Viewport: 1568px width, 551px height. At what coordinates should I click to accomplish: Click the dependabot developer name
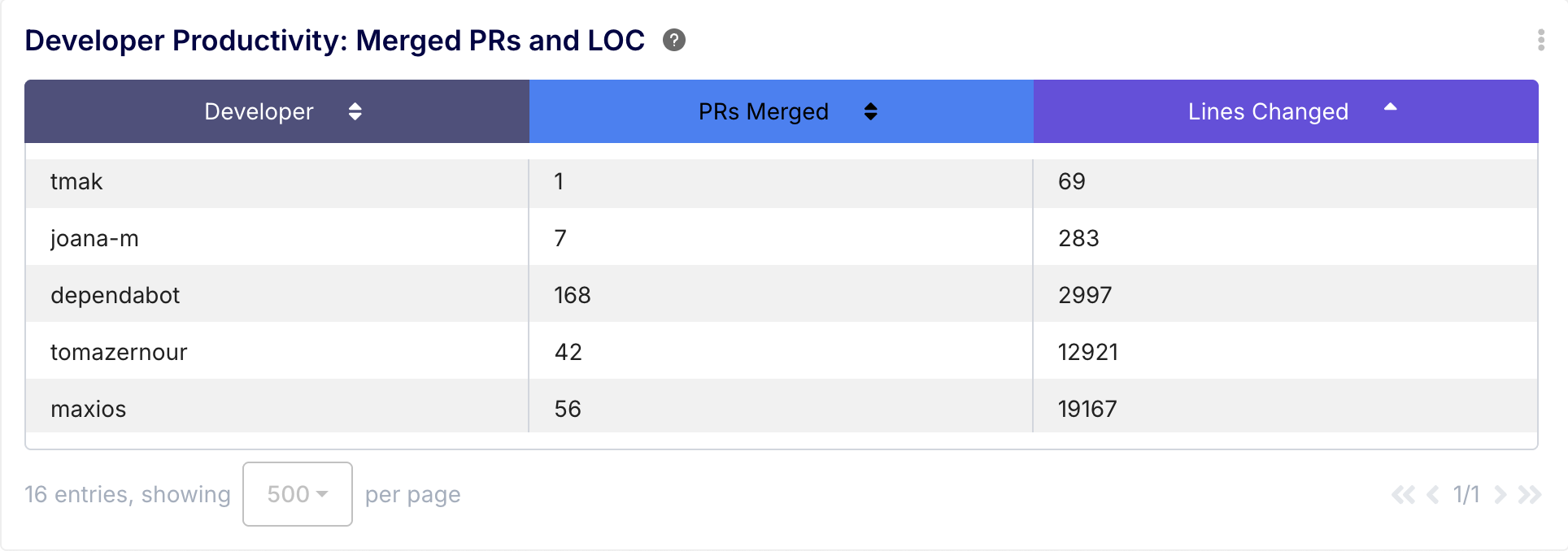115,296
